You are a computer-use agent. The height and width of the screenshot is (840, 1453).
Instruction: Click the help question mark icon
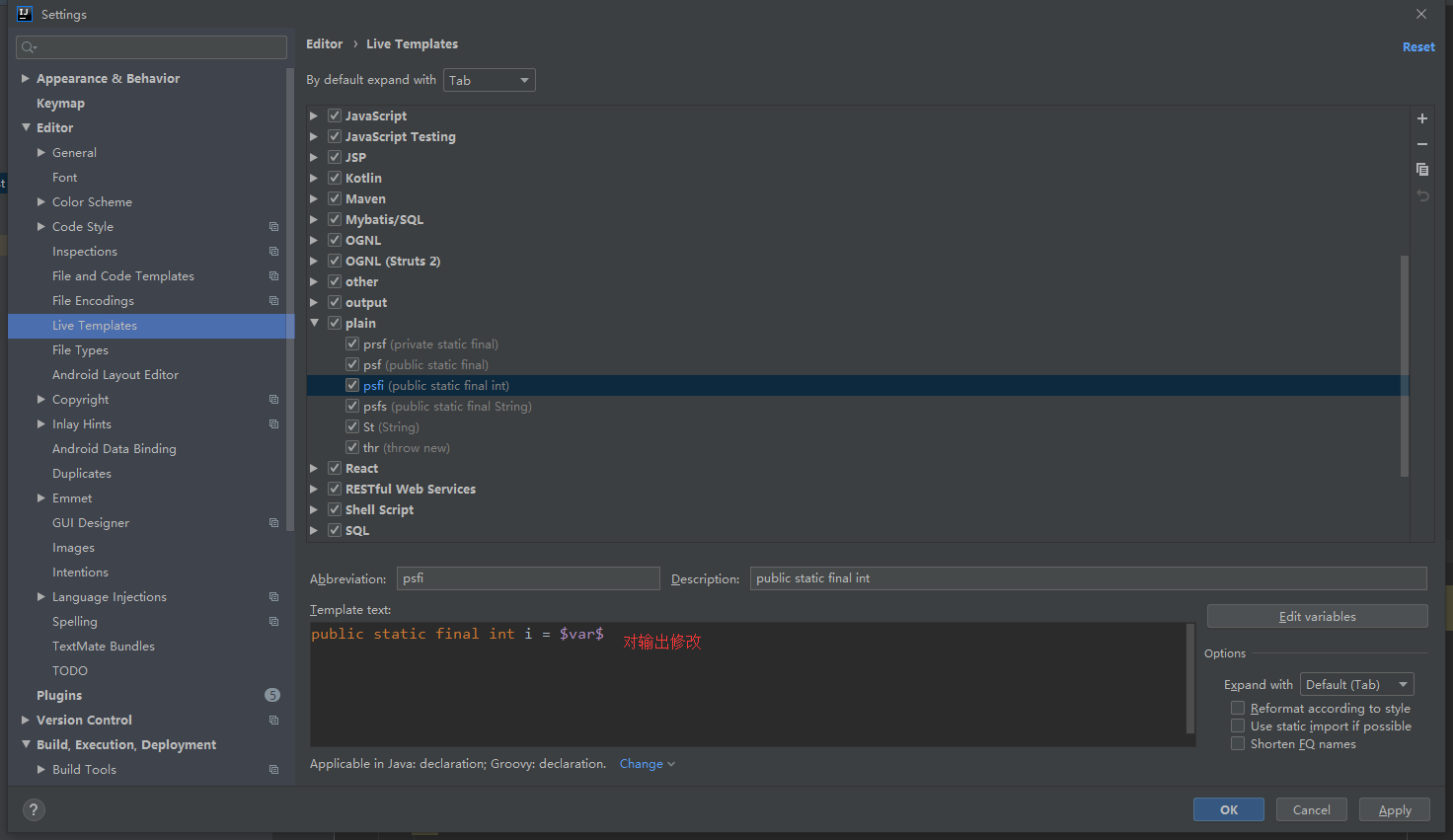[35, 810]
